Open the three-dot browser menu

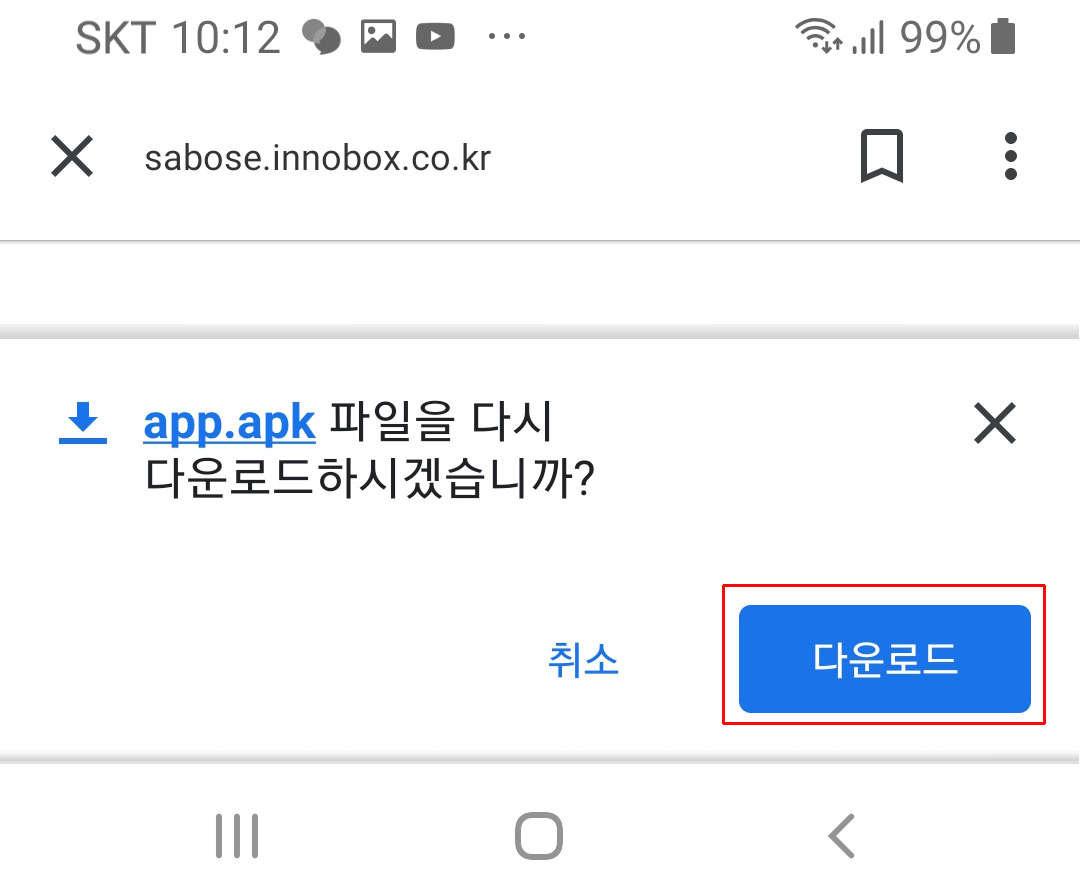[x=1010, y=156]
